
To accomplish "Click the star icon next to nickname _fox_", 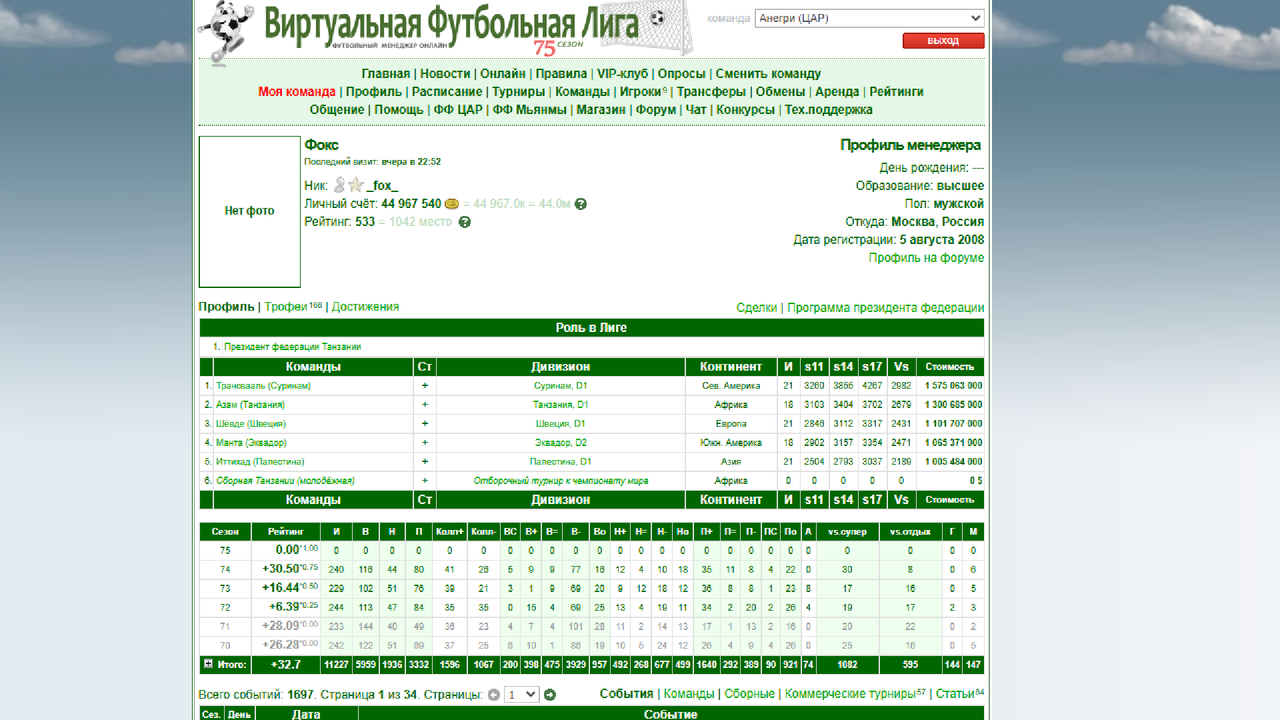I will coord(357,184).
